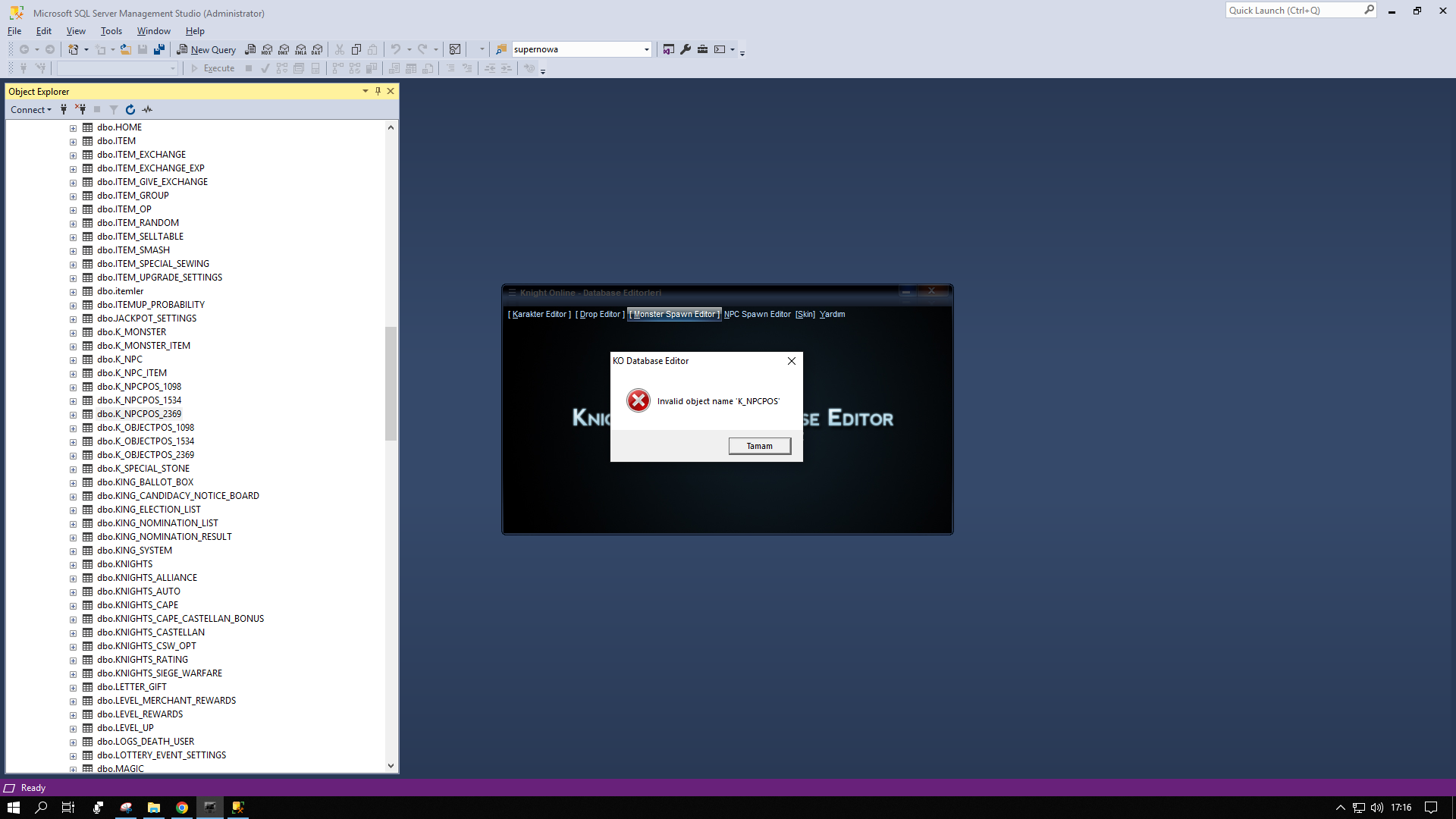The height and width of the screenshot is (819, 1456).
Task: Click the Disconnect plug icon
Action: pos(80,110)
